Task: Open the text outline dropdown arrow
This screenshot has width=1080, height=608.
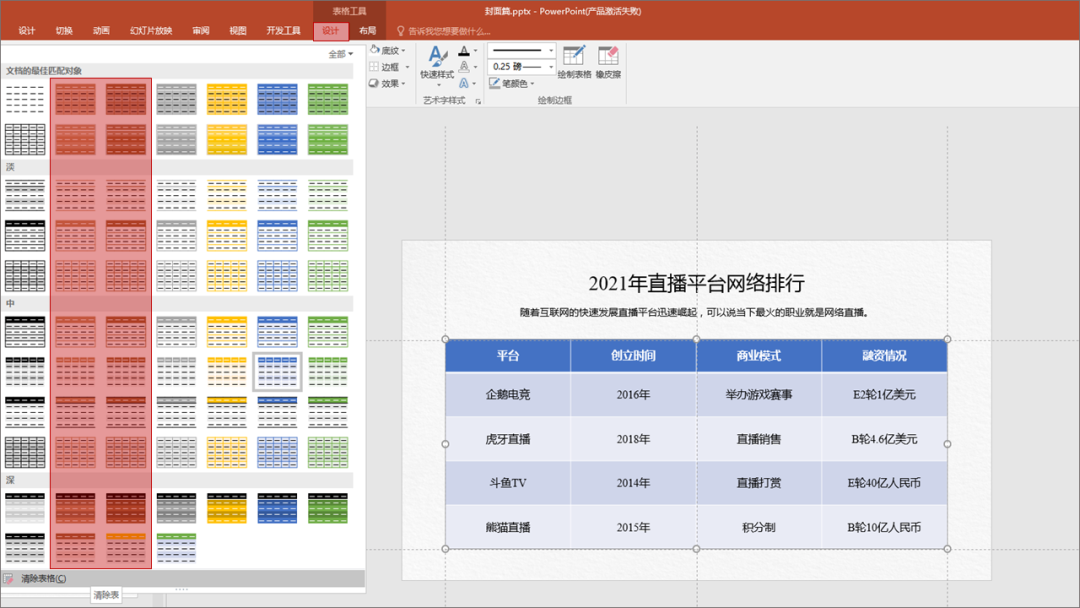Action: tap(475, 67)
